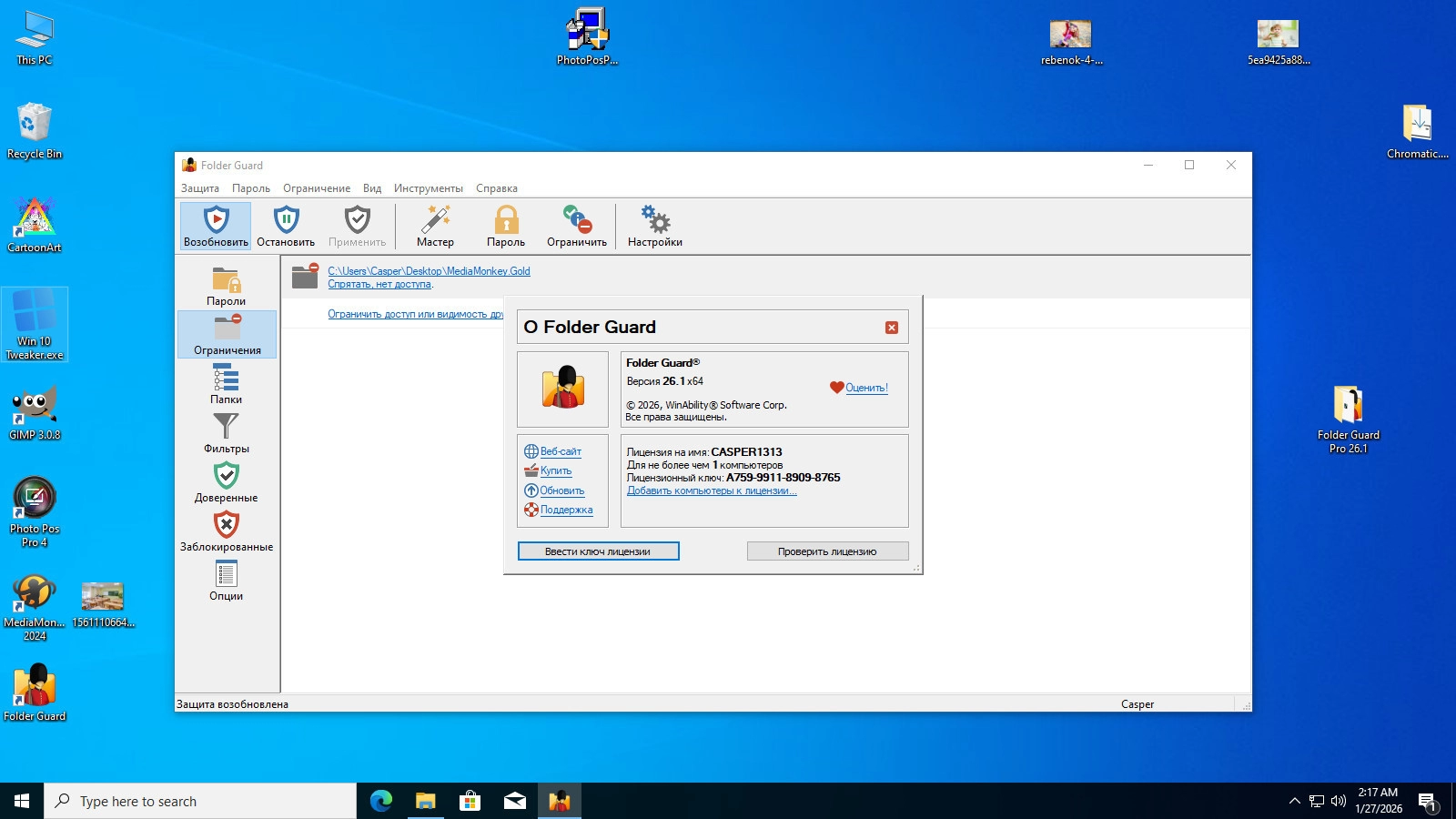Image resolution: width=1456 pixels, height=819 pixels.
Task: Open the Защита menu
Action: (199, 188)
